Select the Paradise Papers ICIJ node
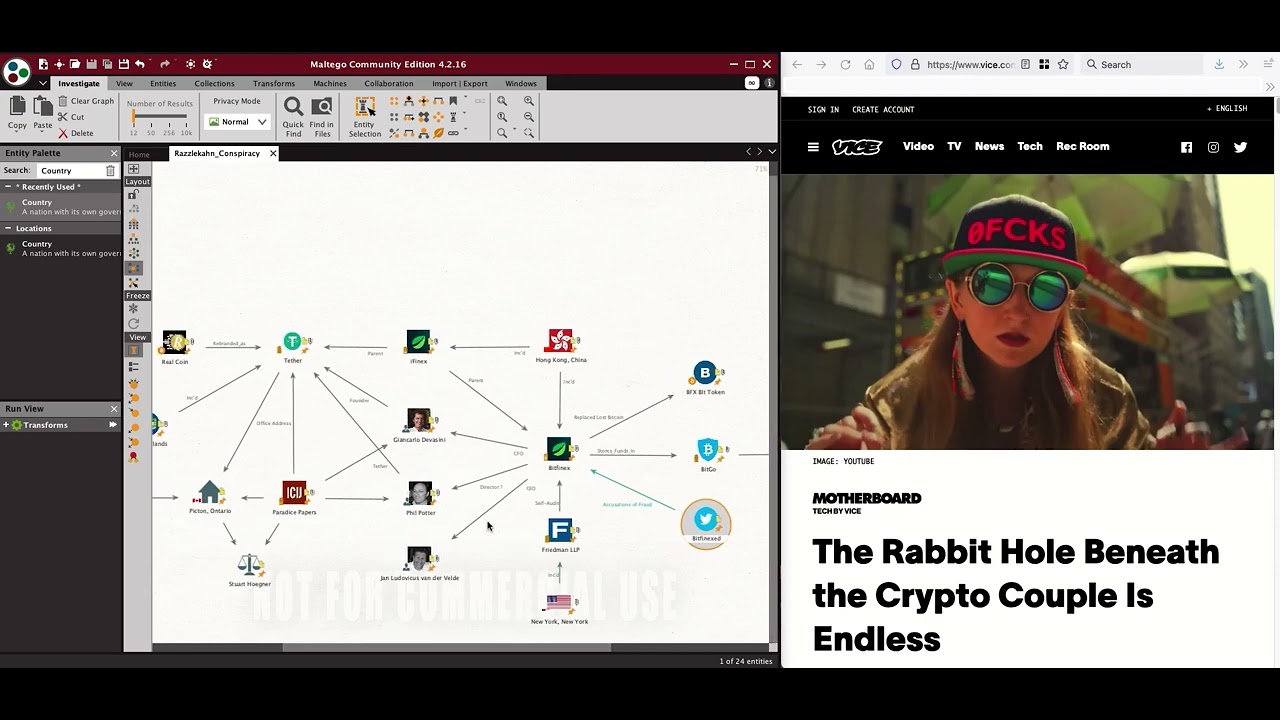 294,493
